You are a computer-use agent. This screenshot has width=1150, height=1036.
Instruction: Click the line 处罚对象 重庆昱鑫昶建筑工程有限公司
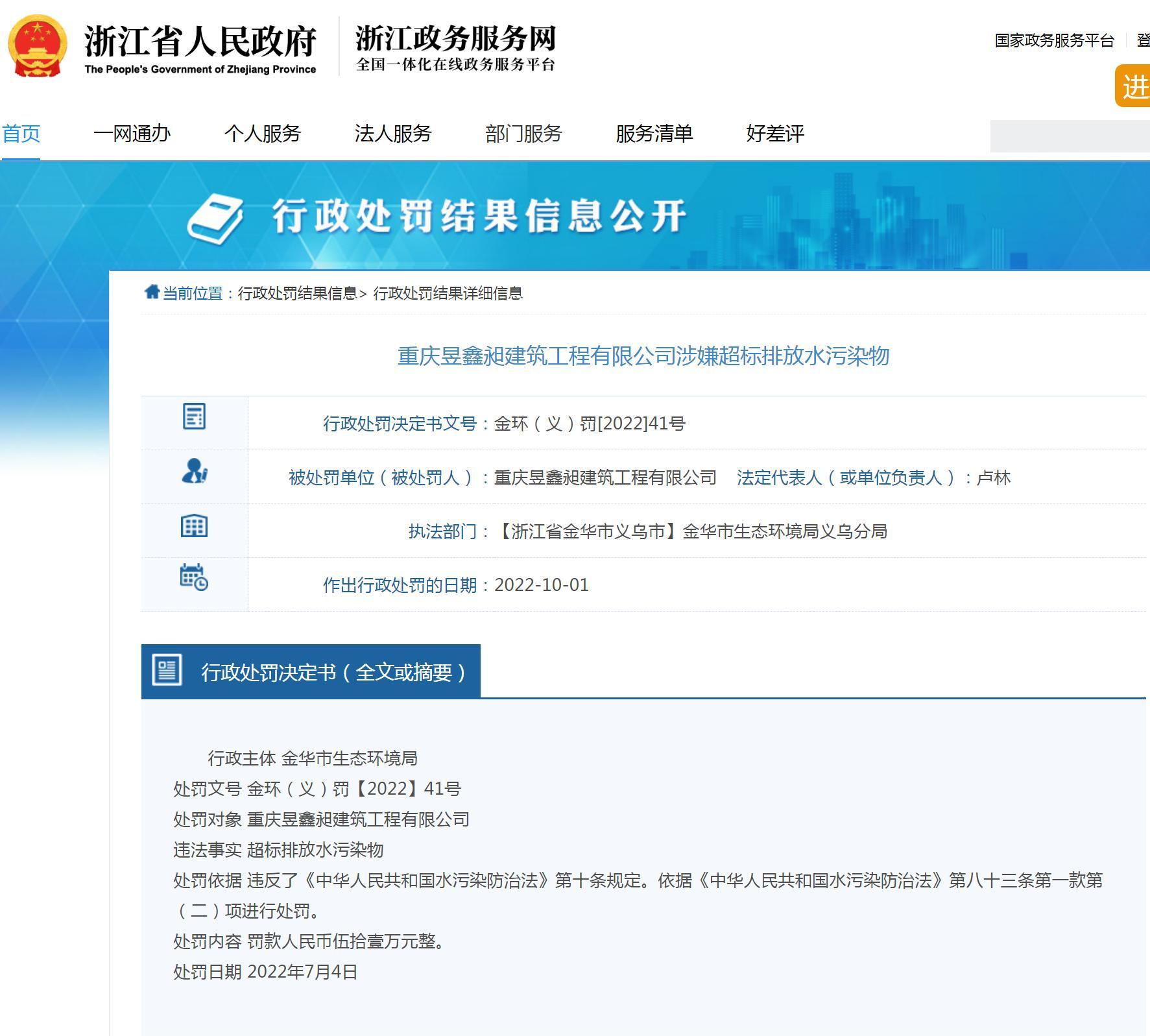point(321,819)
